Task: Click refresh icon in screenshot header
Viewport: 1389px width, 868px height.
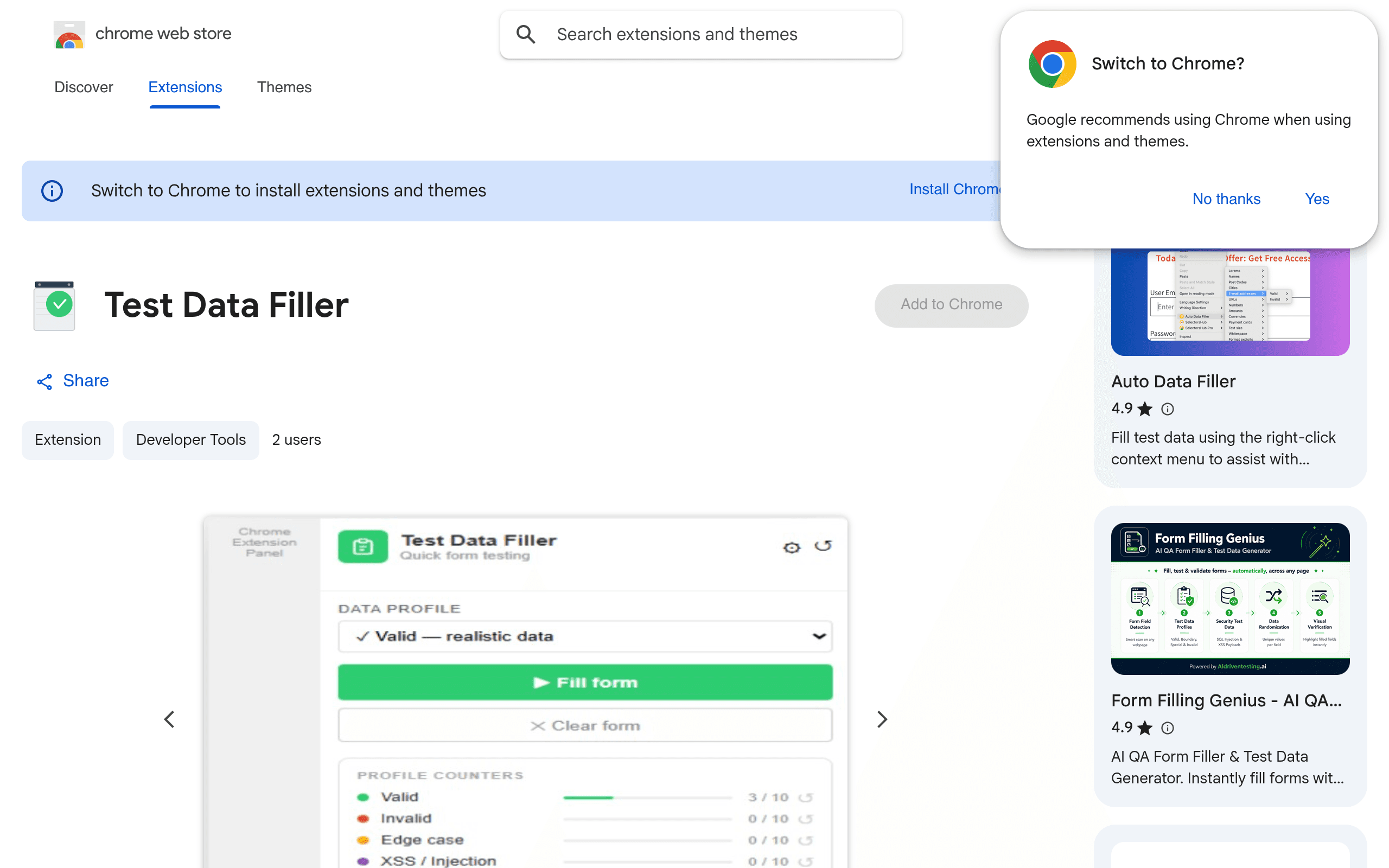Action: pyautogui.click(x=823, y=546)
